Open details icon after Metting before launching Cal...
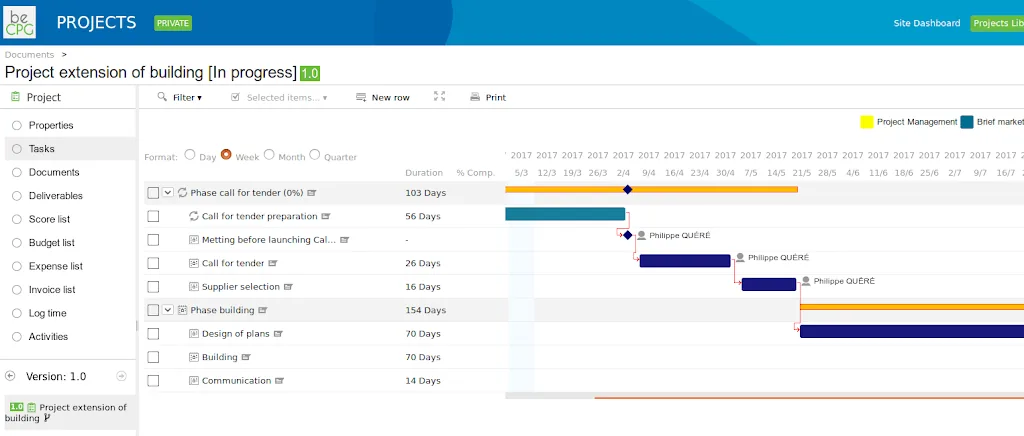Viewport: 1024px width, 436px height. (344, 240)
